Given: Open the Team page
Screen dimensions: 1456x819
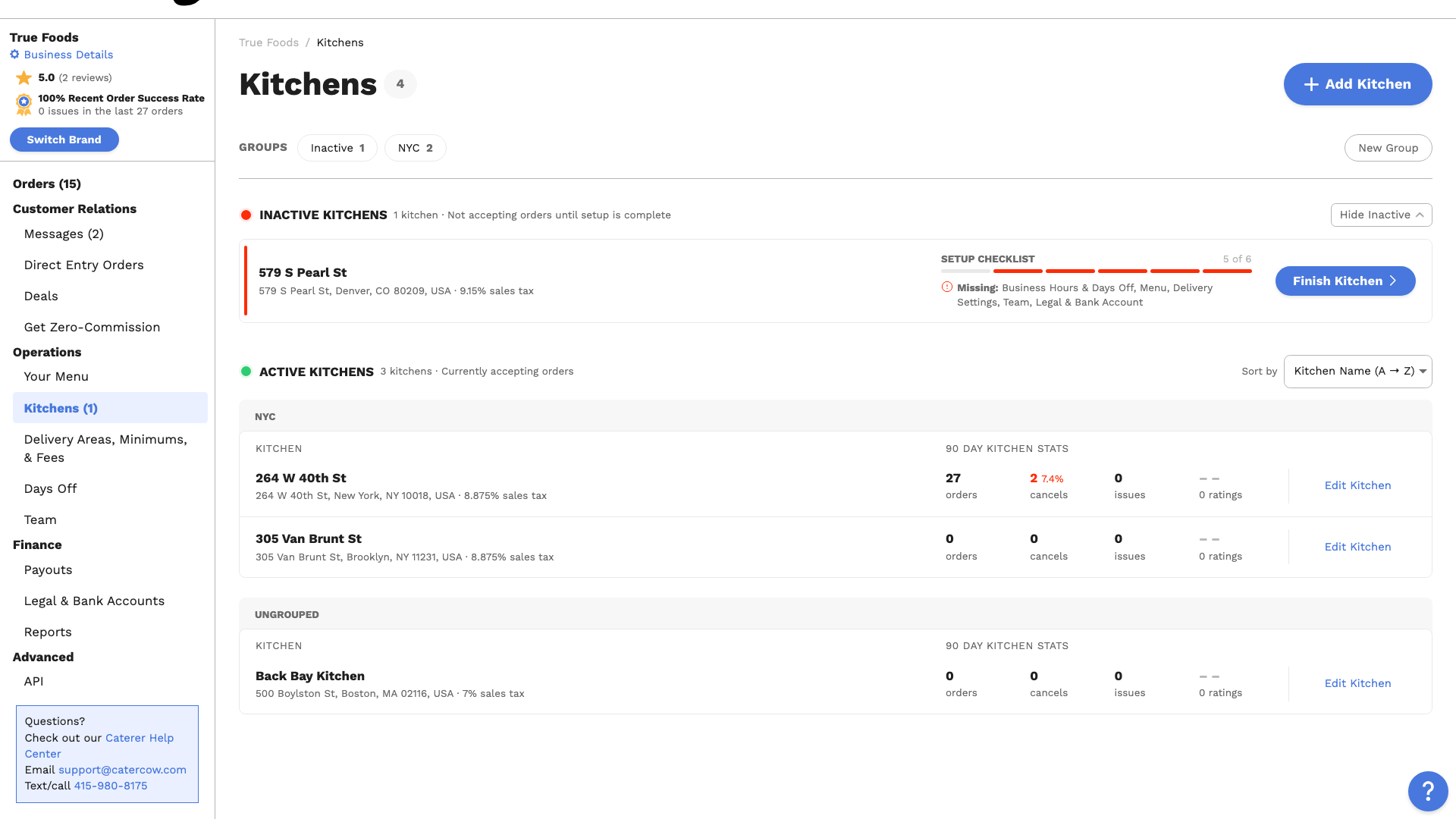Looking at the screenshot, I should 40,519.
